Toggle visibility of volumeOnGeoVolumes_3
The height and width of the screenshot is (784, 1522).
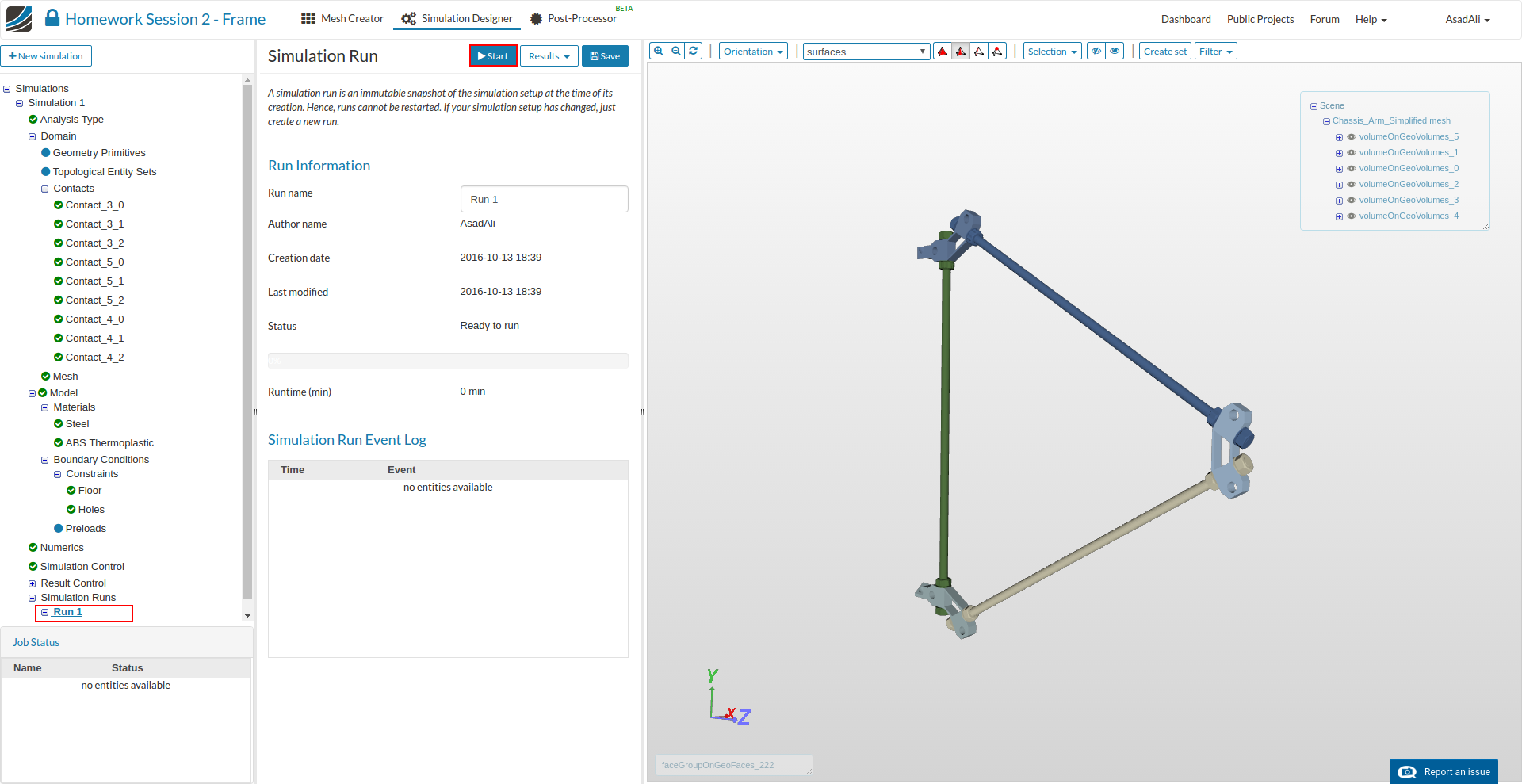click(1351, 201)
